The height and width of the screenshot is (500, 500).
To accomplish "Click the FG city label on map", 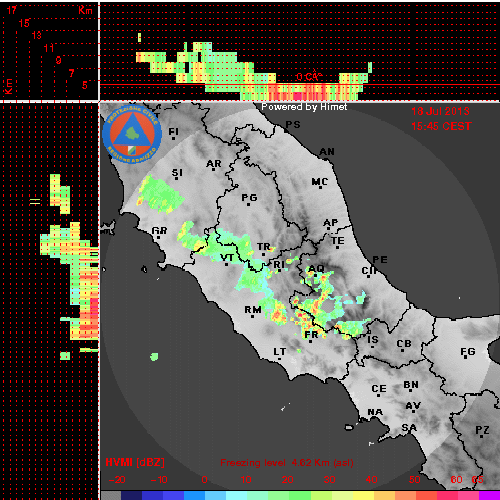I will click(x=468, y=352).
